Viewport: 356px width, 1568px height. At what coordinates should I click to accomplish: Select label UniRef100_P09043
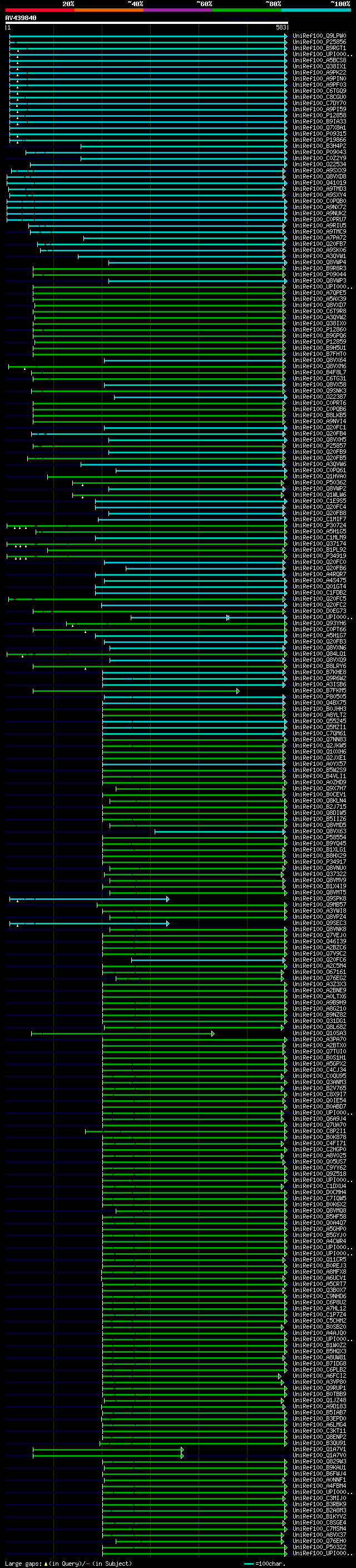319,152
